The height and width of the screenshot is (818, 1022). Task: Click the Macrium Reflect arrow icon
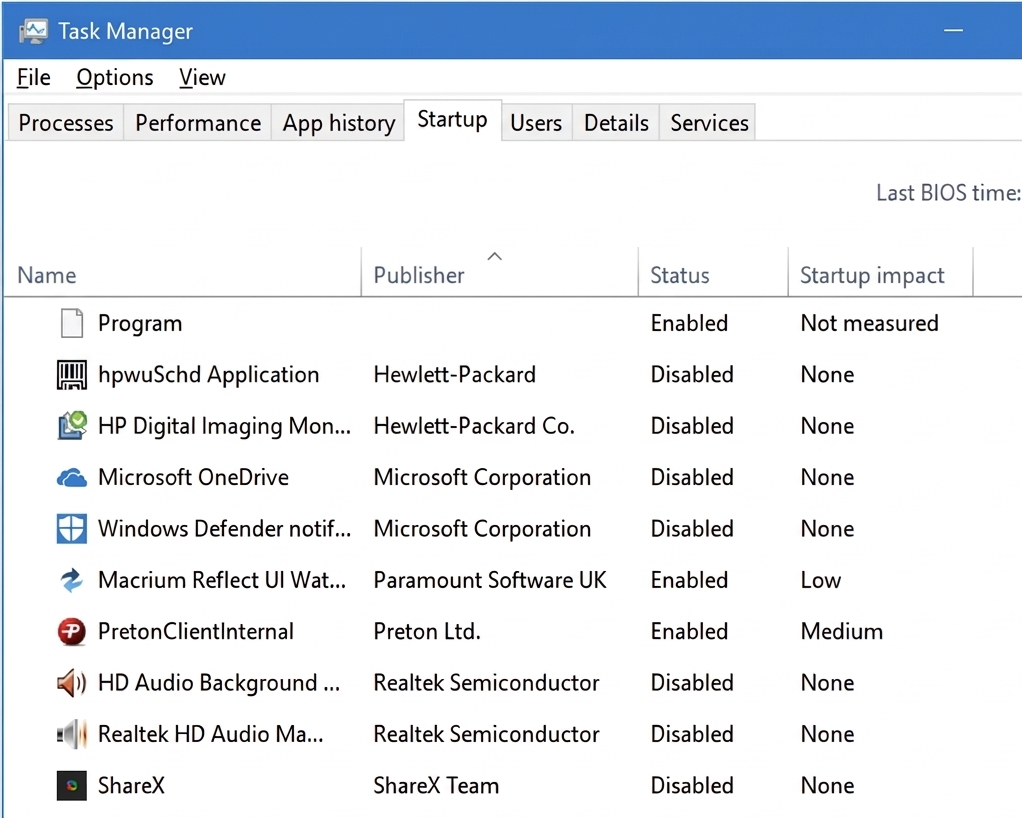tap(72, 580)
